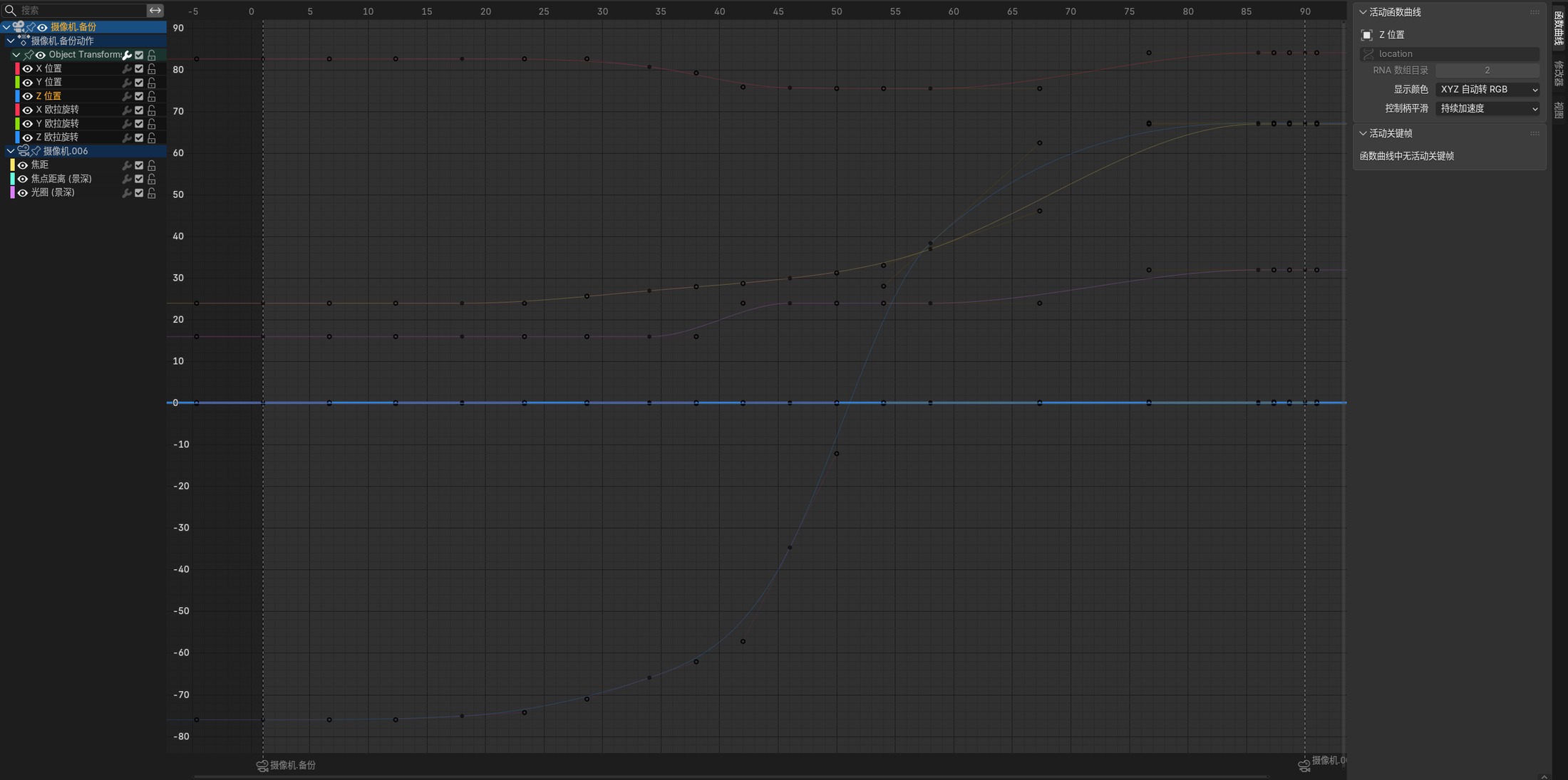
Task: Switch to the 修改器 sidebar tab
Action: click(1559, 73)
